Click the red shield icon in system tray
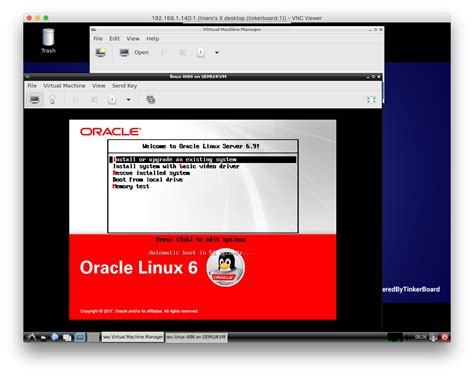 [x=445, y=337]
